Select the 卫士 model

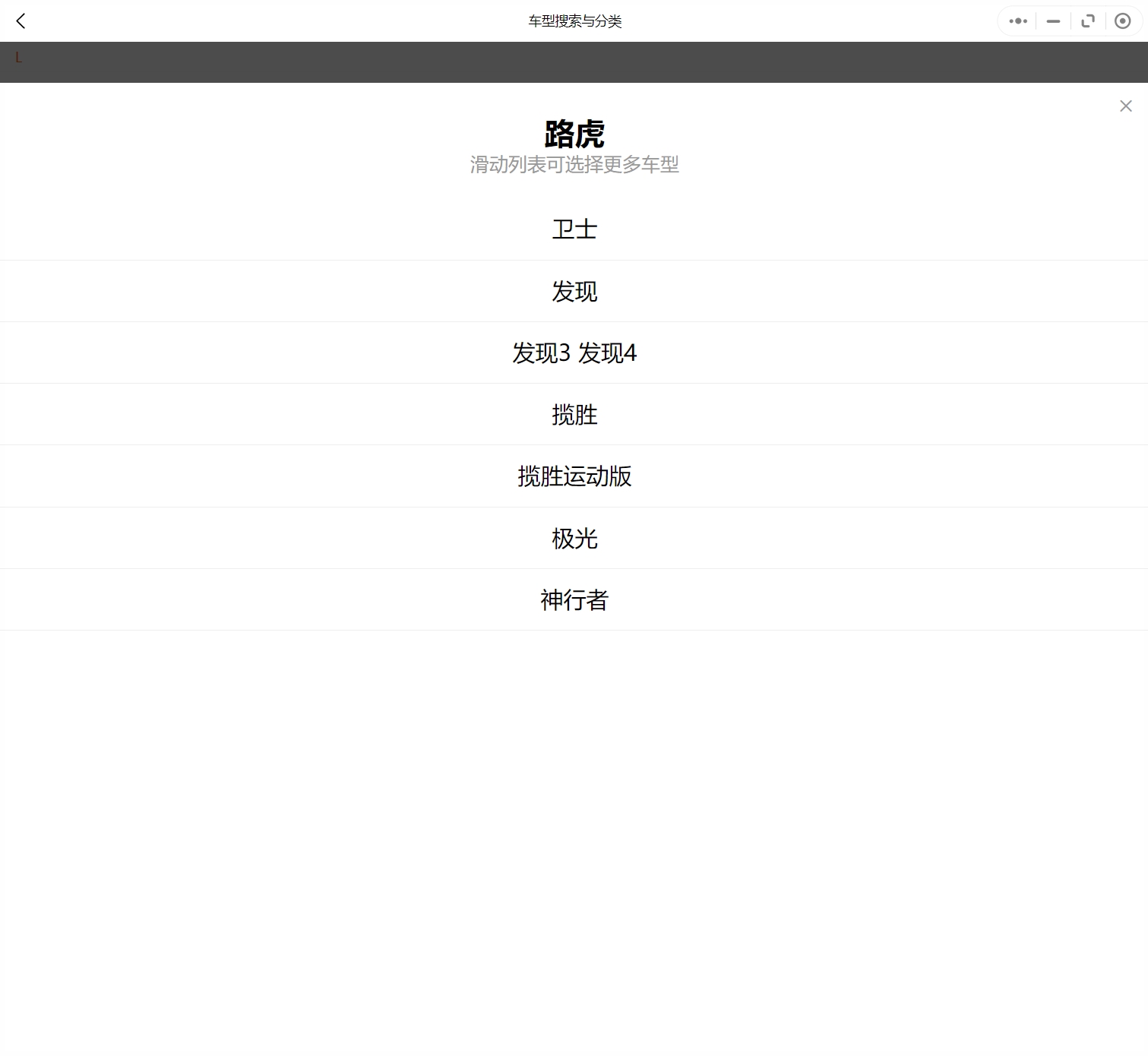574,229
